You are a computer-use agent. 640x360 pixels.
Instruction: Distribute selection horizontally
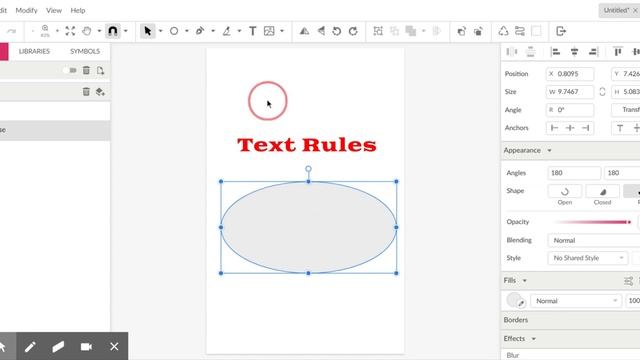[x=511, y=51]
